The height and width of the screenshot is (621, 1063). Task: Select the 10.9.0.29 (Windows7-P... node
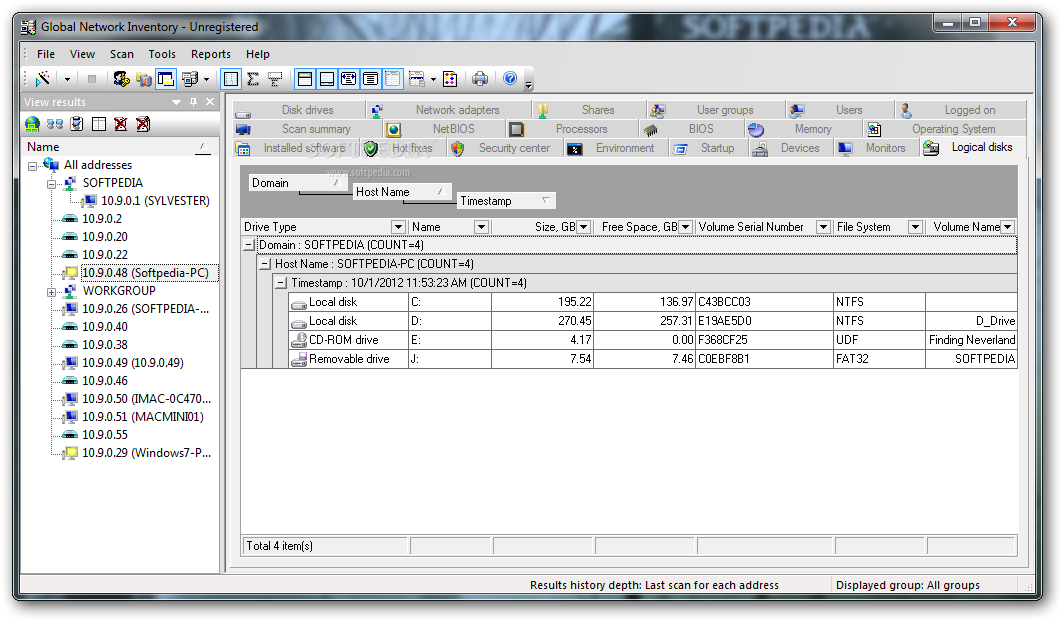point(146,453)
